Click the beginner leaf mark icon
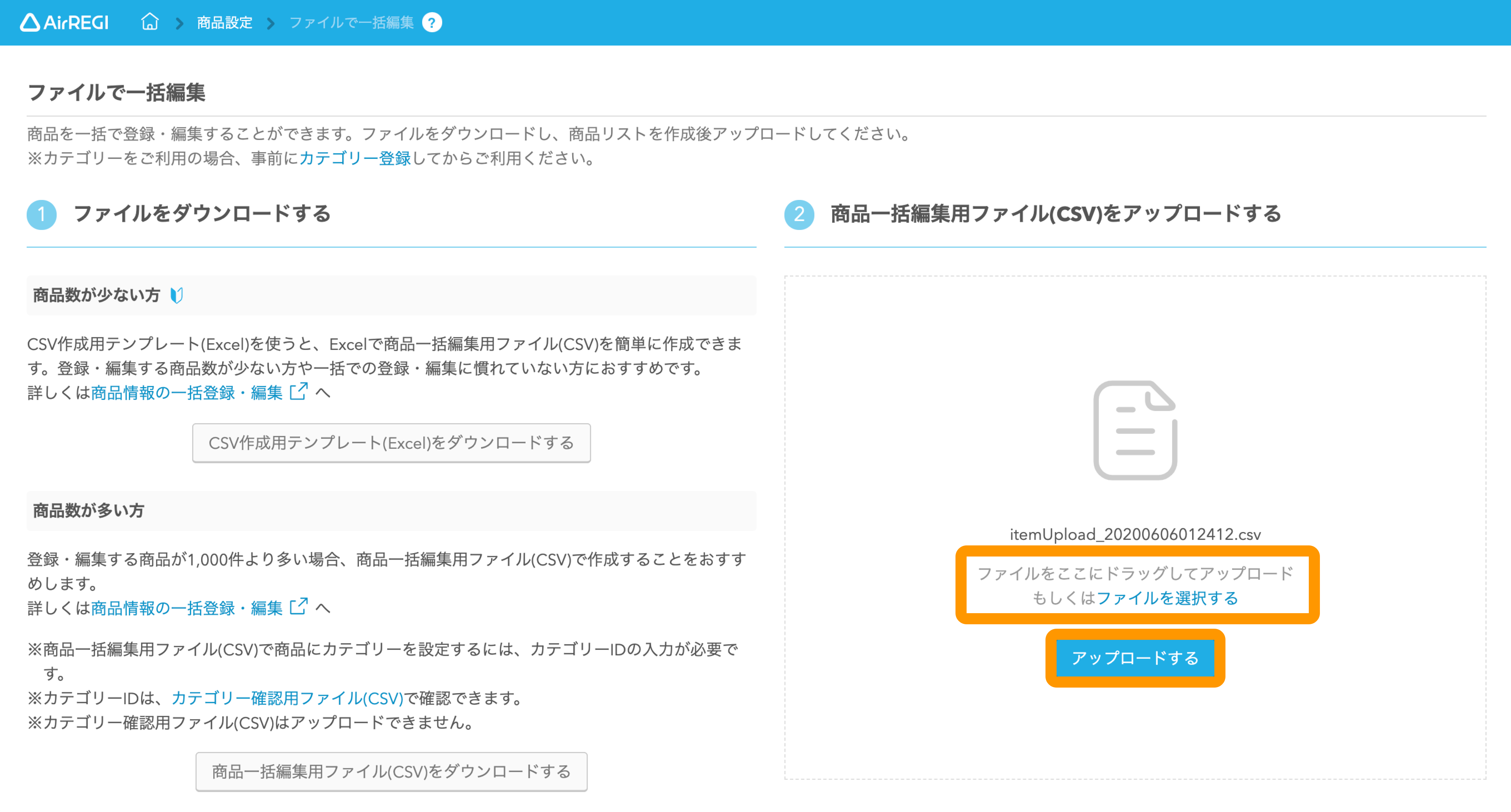Image resolution: width=1511 pixels, height=812 pixels. (x=177, y=295)
